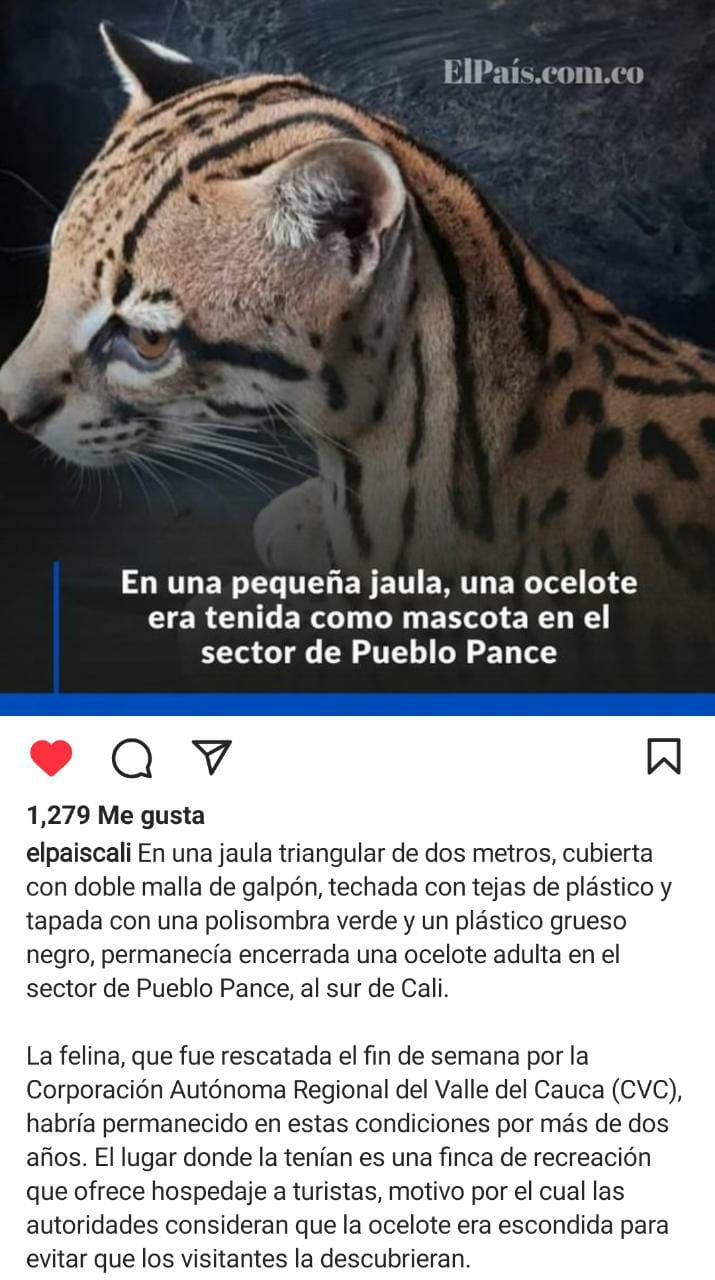
Task: Tap the caption's last line 'evitar que los visitantes'
Action: (x=248, y=1258)
